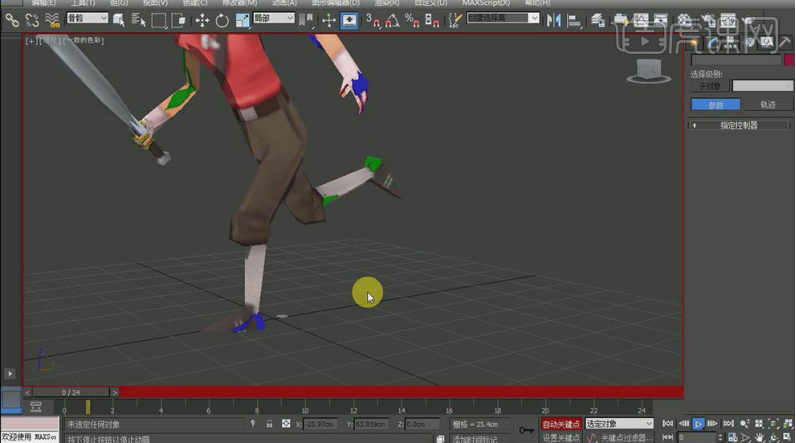Click frame 12 on the track bar
Viewport: 796px width, 443px height.
[x=353, y=408]
